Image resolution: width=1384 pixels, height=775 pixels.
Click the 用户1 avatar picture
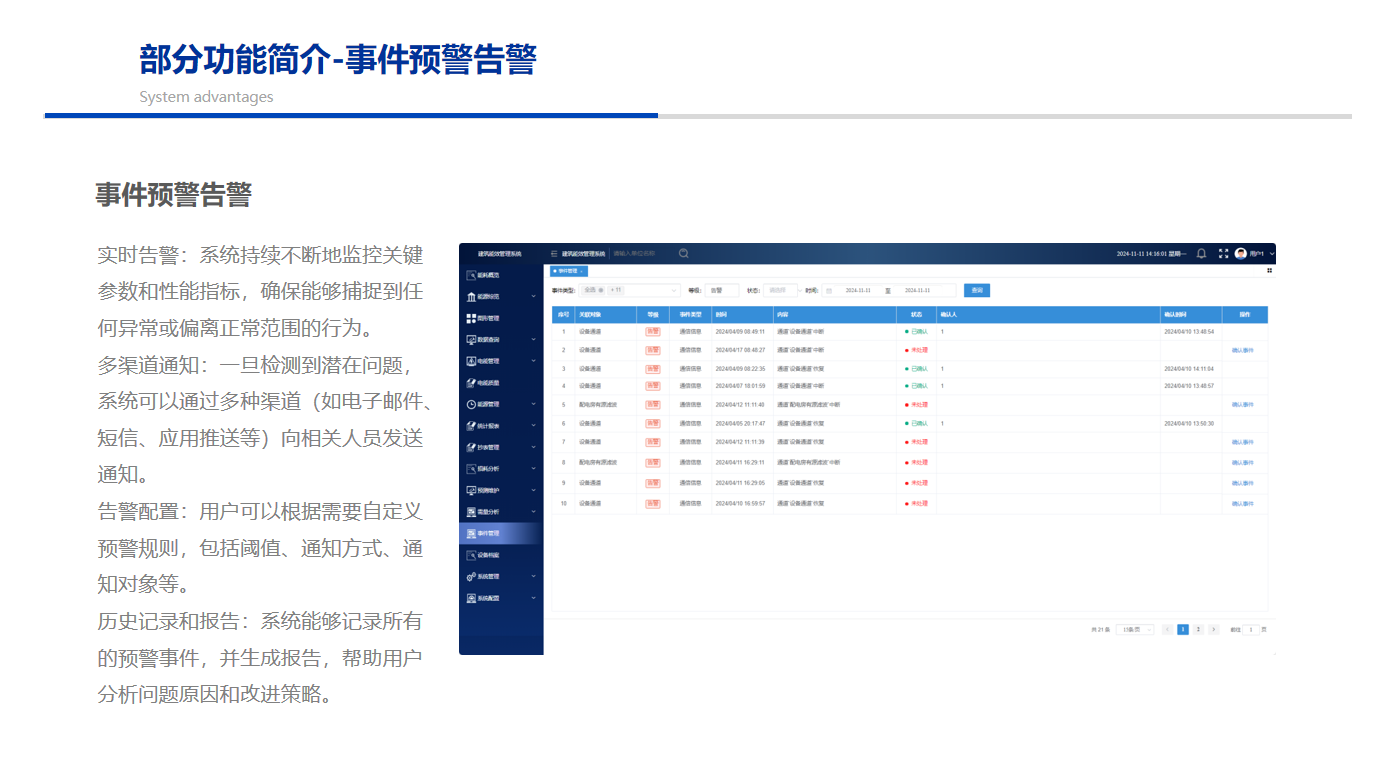(x=1240, y=254)
